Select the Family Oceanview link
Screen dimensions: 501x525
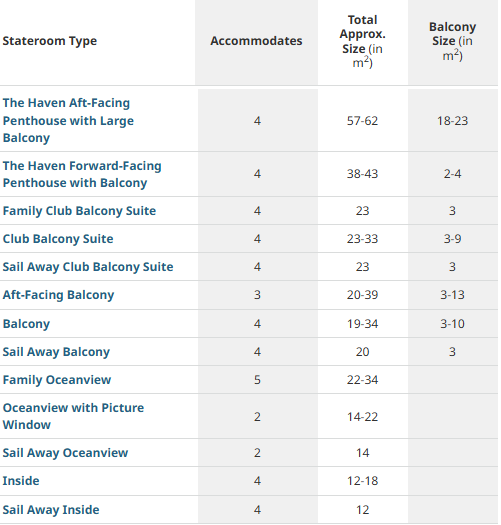57,380
